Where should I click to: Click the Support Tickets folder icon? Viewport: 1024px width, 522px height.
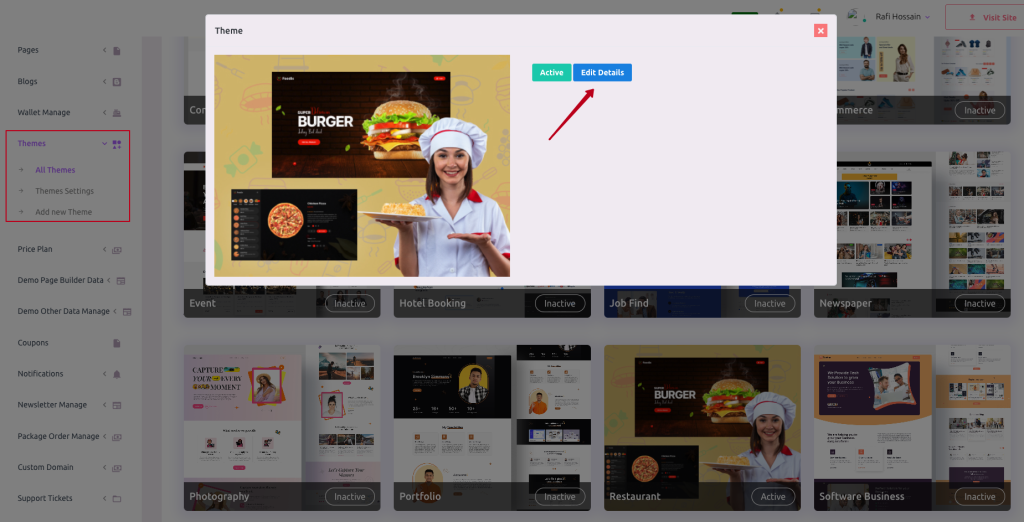coord(117,498)
